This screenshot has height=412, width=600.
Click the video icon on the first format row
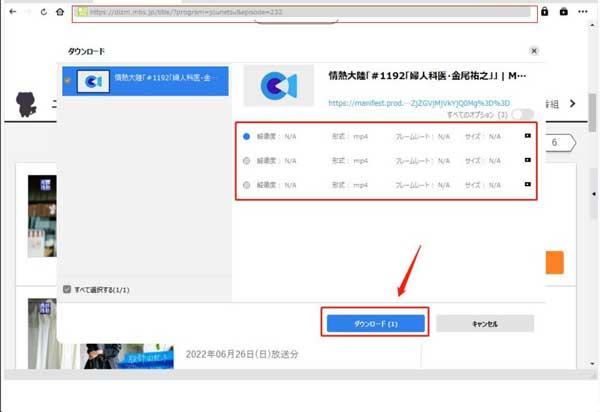(x=528, y=135)
